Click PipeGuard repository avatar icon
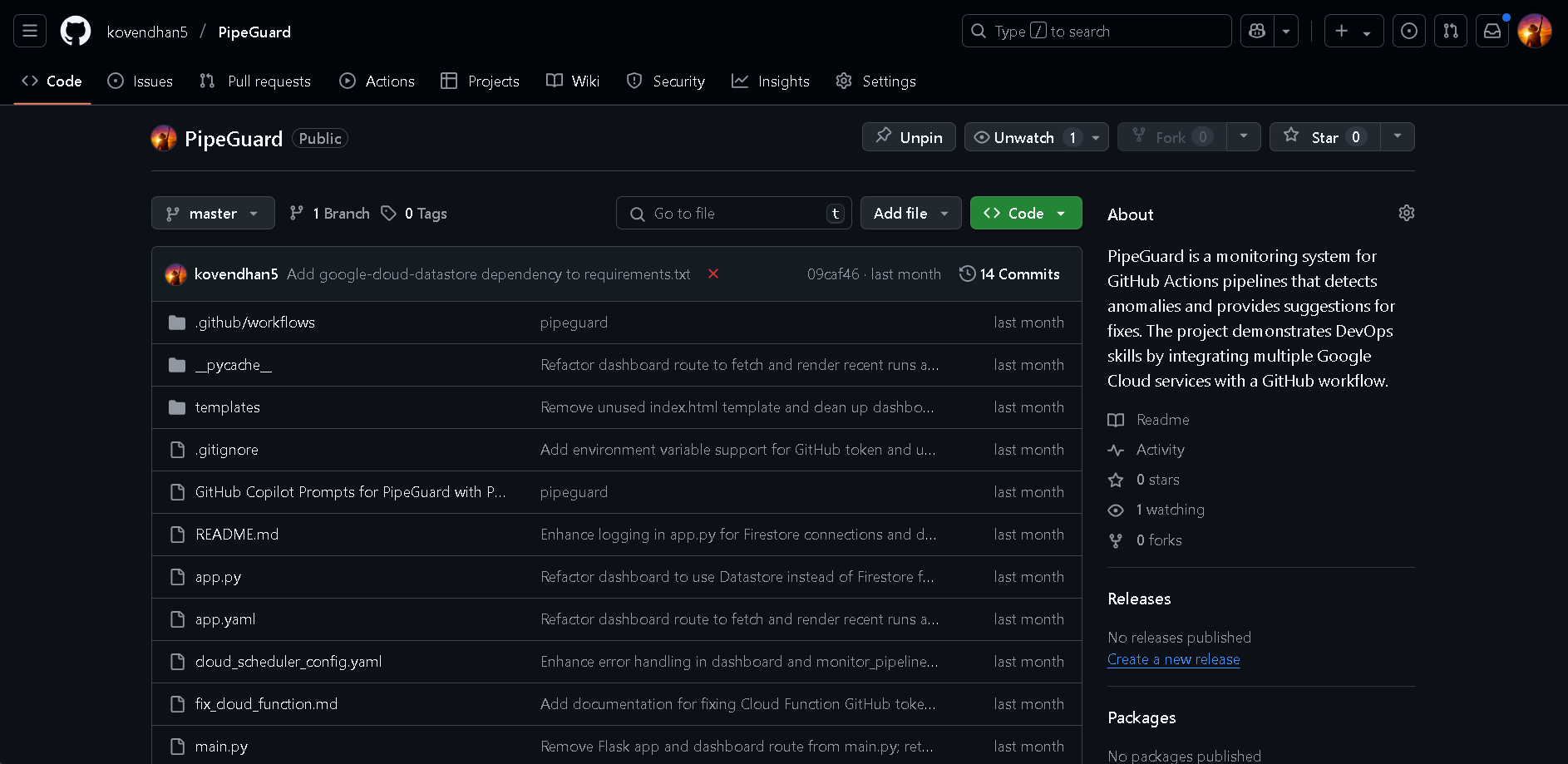The height and width of the screenshot is (764, 1568). coord(164,138)
